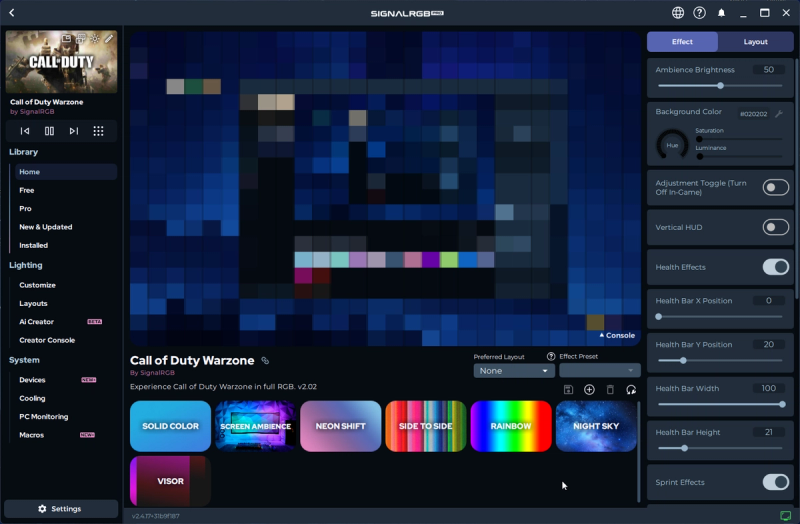Disable Health Effects switch
This screenshot has height=524, width=800.
point(776,267)
